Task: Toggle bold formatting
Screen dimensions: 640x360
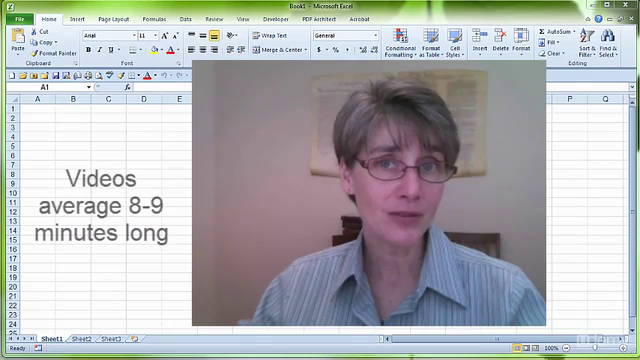Action: point(88,50)
